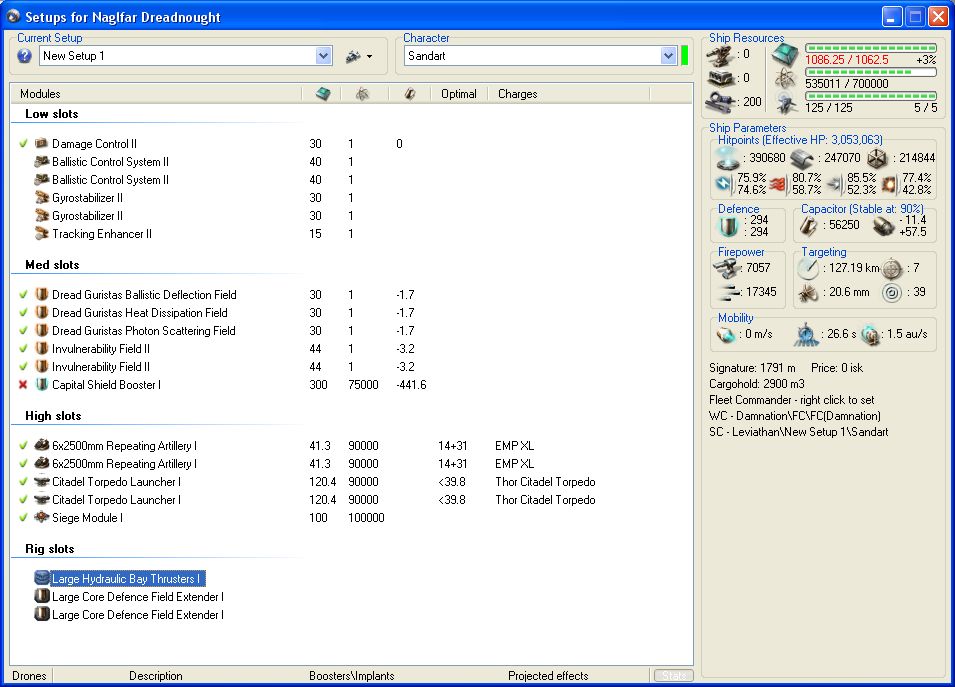This screenshot has height=687, width=955.
Task: Click the Damage Control II module icon
Action: click(42, 144)
